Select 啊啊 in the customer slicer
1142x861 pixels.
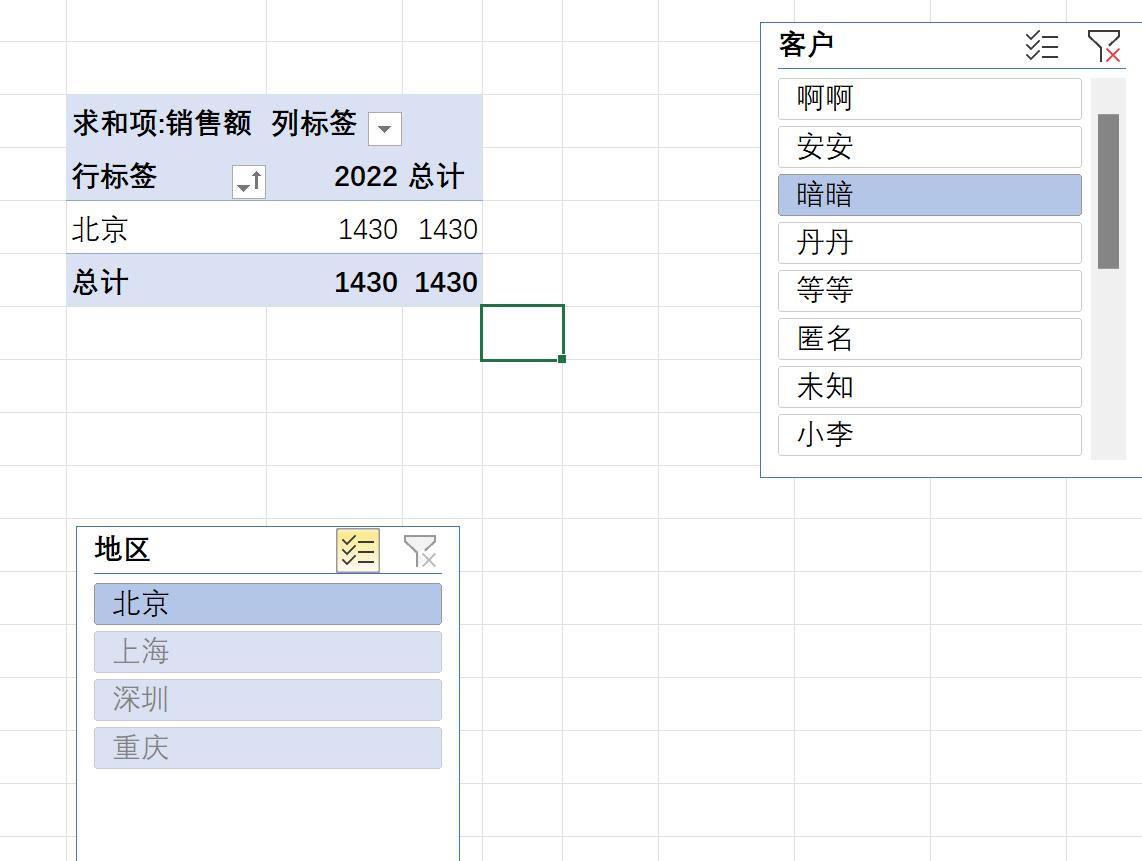(928, 98)
